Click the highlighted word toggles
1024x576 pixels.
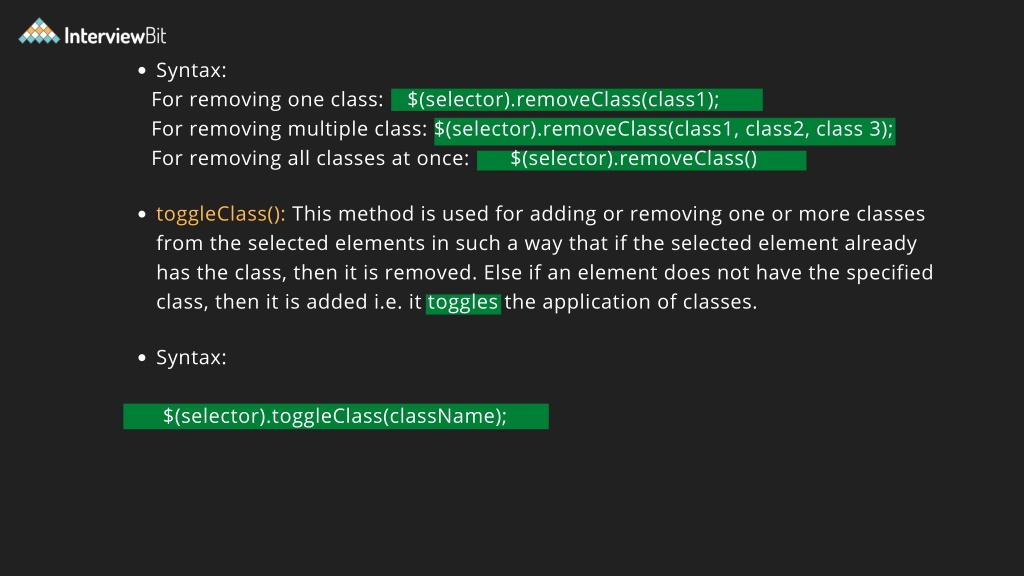pyautogui.click(x=463, y=303)
